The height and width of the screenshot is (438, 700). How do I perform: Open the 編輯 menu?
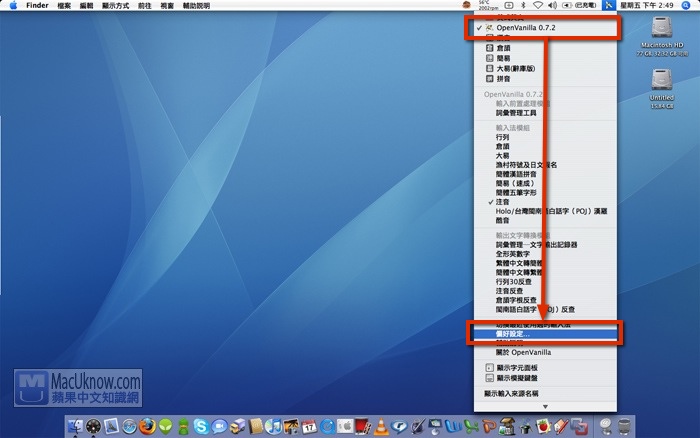(x=86, y=5)
